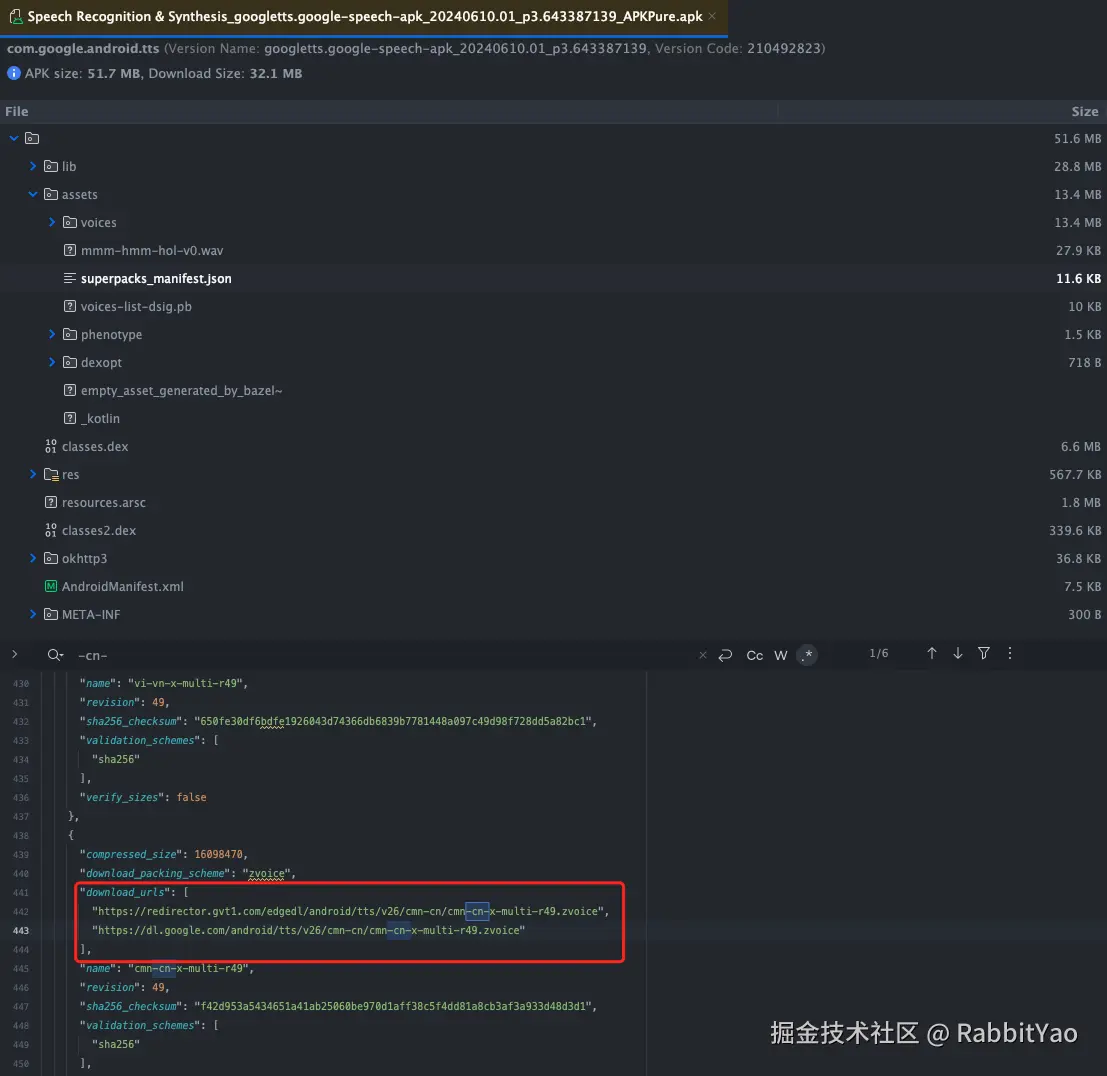This screenshot has width=1107, height=1076.
Task: Click the JSON icon beside superpacks_manifest.json
Action: pos(68,278)
